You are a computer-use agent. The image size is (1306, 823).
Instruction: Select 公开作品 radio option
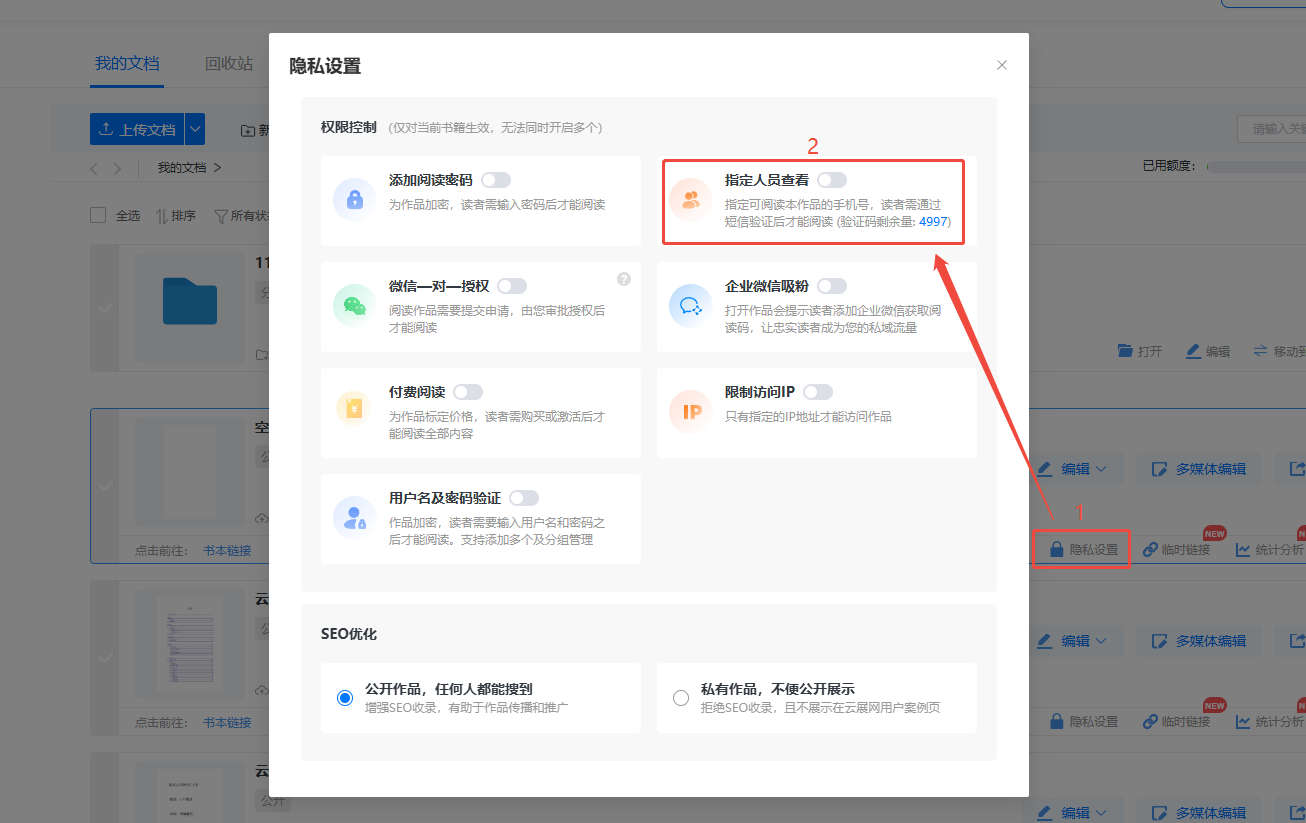(x=345, y=698)
